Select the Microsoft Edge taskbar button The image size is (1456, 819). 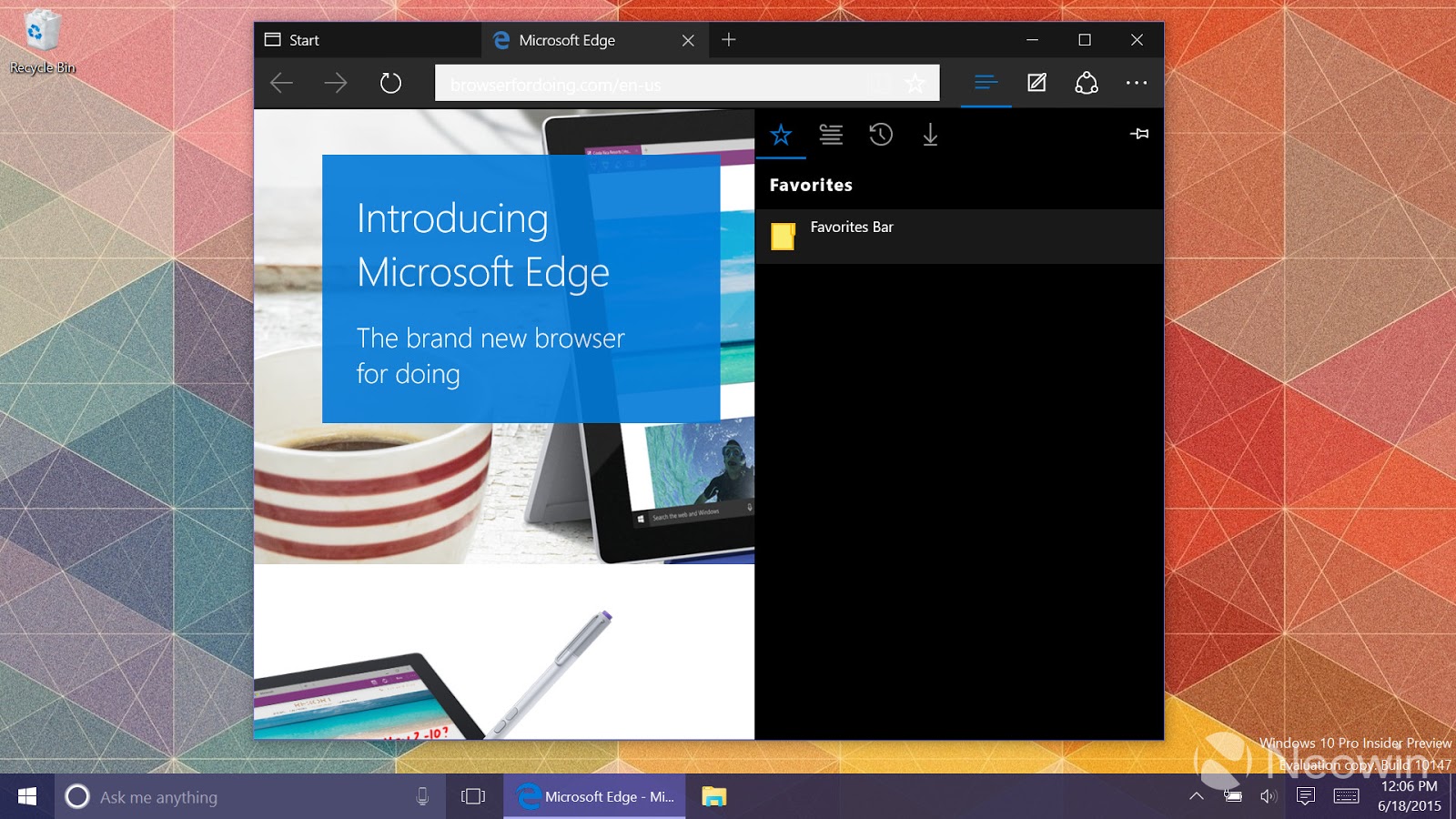click(x=594, y=797)
